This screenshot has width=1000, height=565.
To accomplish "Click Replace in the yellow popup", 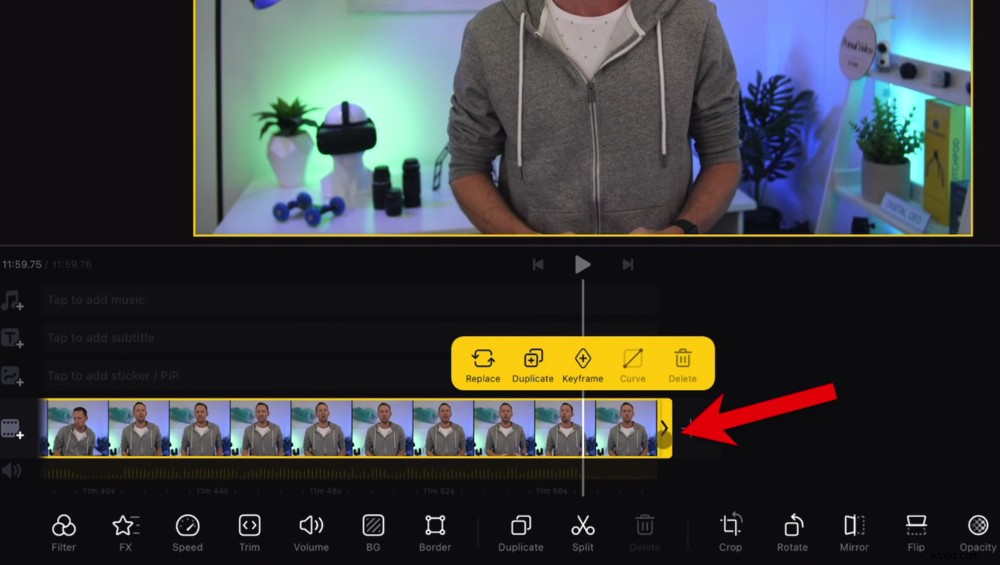I will pyautogui.click(x=483, y=365).
